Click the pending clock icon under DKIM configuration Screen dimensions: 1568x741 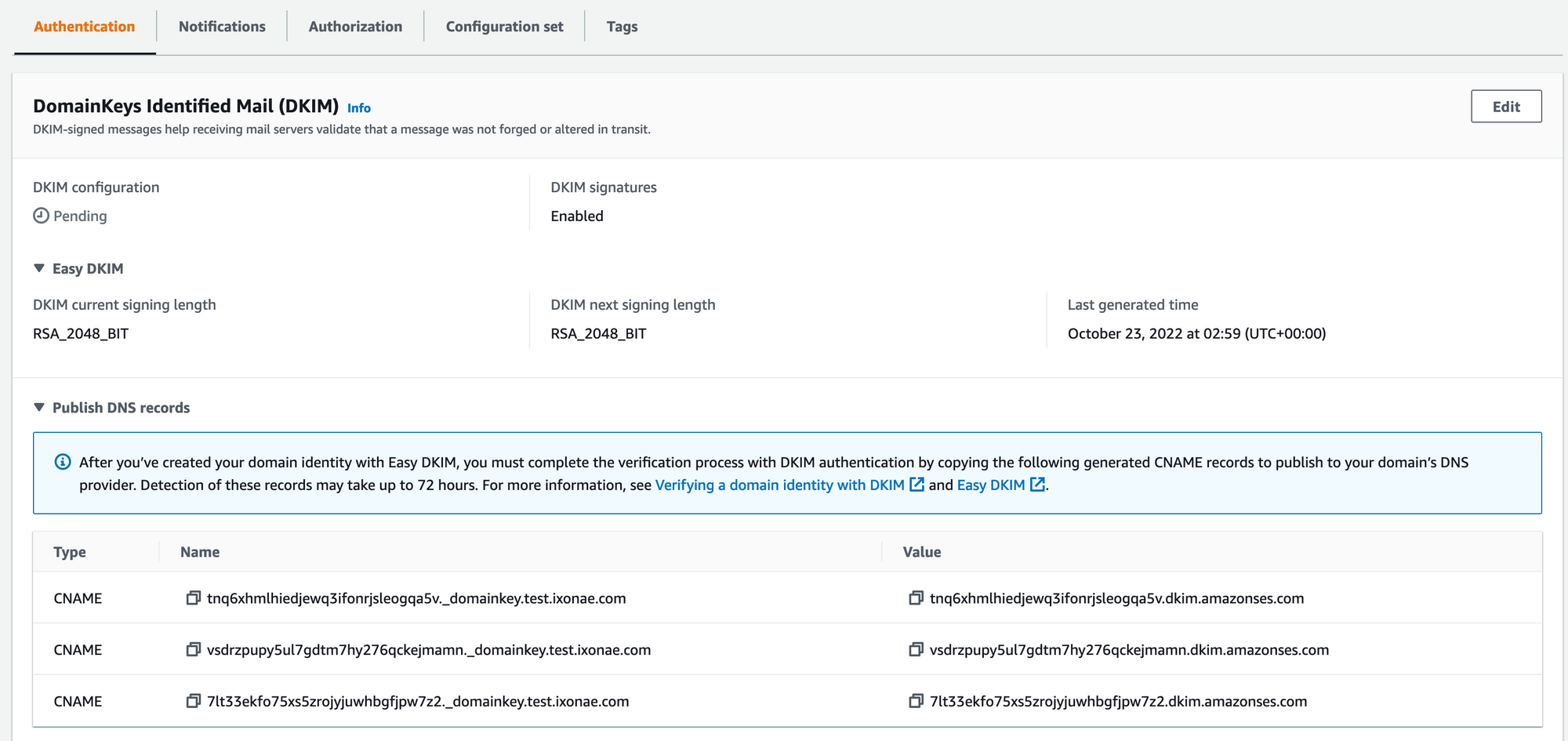click(41, 215)
